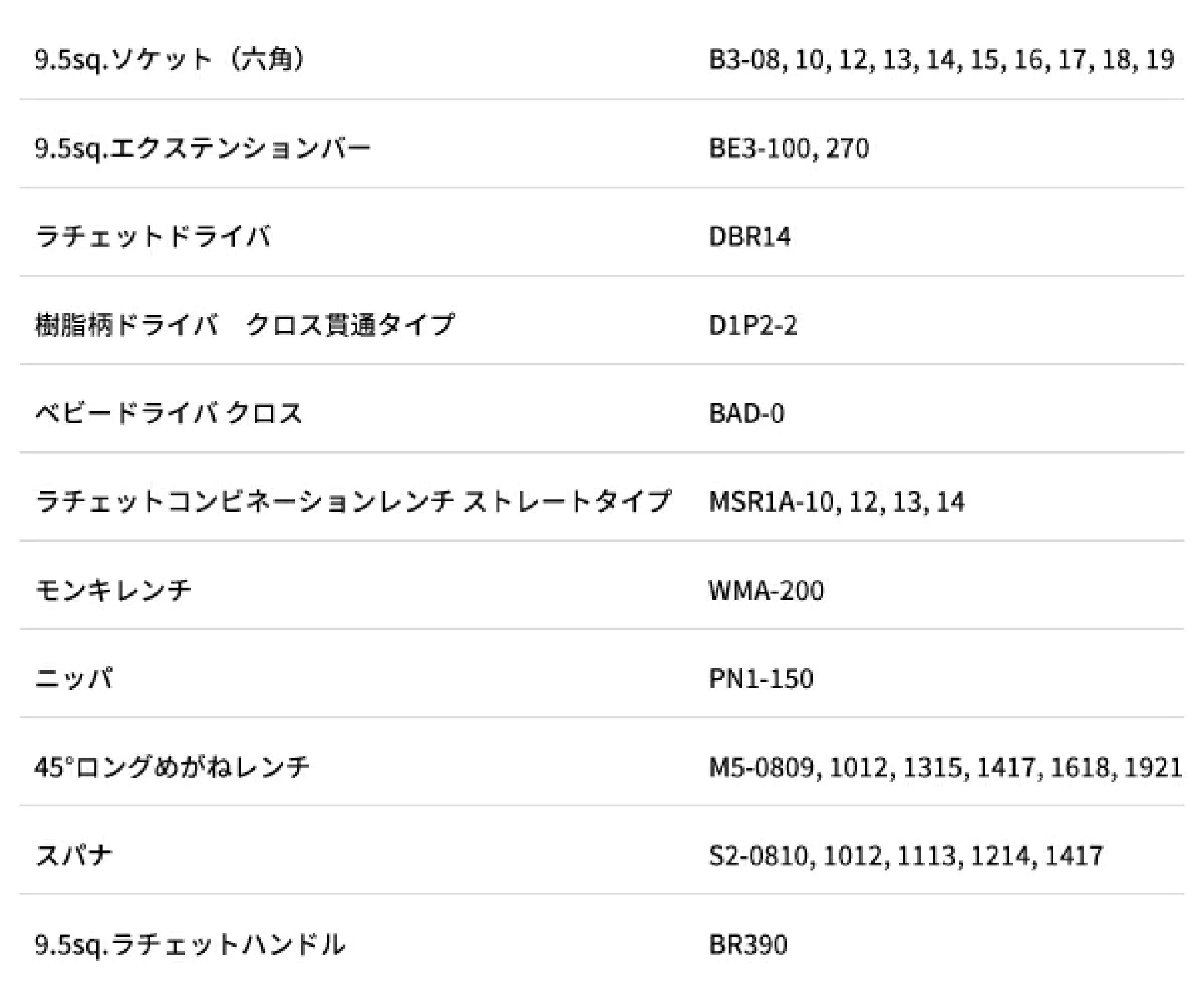Image resolution: width=1204 pixels, height=1003 pixels.
Task: Select the BAD-0 part code
Action: pyautogui.click(x=746, y=413)
